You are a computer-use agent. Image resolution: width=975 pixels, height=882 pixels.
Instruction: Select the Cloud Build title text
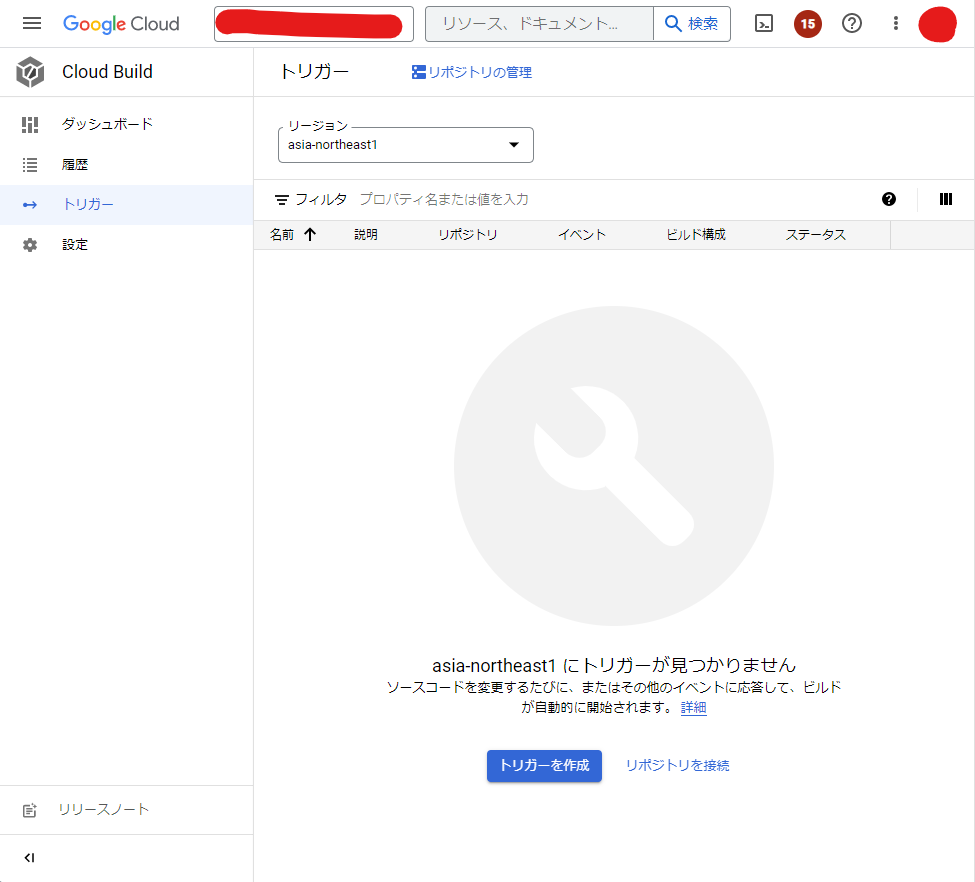[x=107, y=72]
